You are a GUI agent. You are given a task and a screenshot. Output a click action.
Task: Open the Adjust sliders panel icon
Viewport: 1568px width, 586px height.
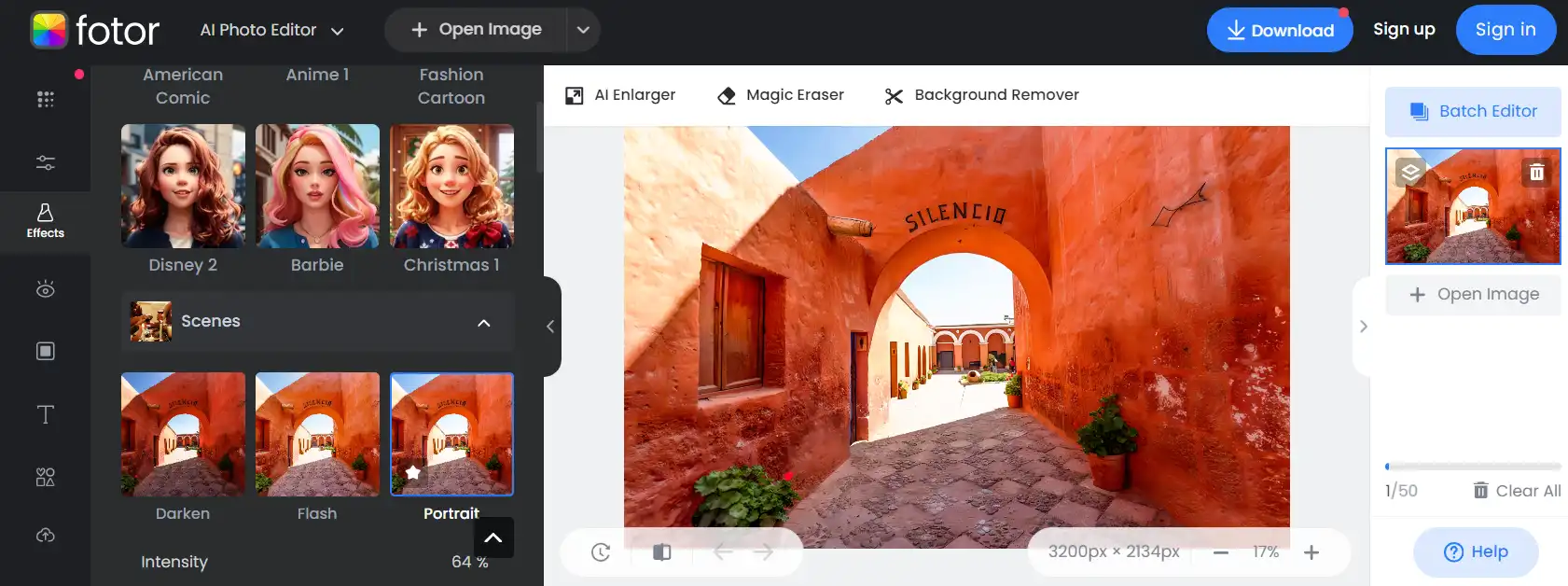click(45, 163)
